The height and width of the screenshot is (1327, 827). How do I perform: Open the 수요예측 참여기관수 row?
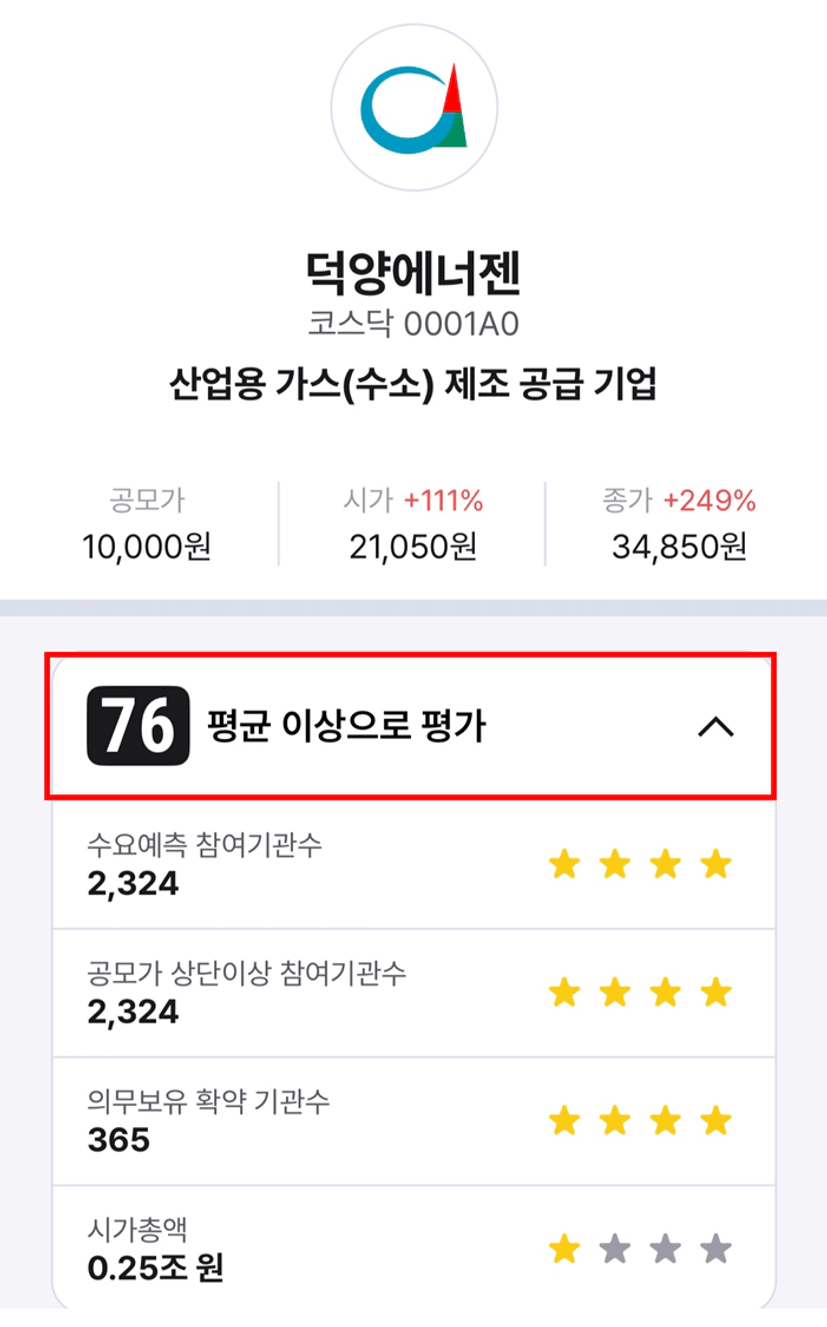tap(413, 865)
